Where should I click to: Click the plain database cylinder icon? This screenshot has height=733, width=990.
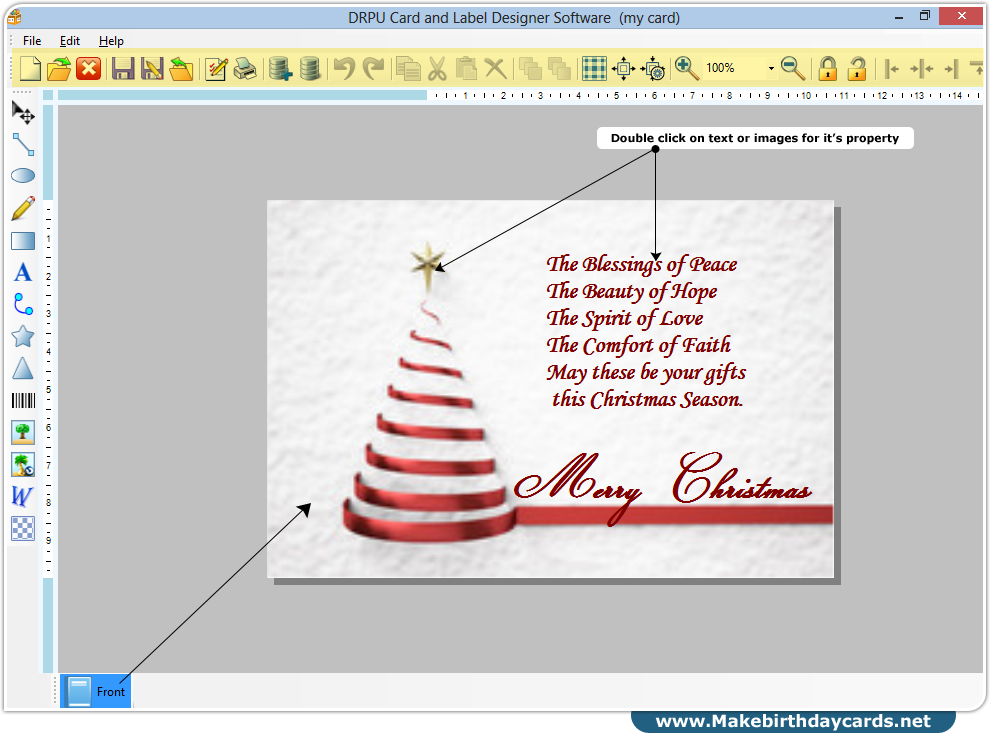tap(309, 68)
